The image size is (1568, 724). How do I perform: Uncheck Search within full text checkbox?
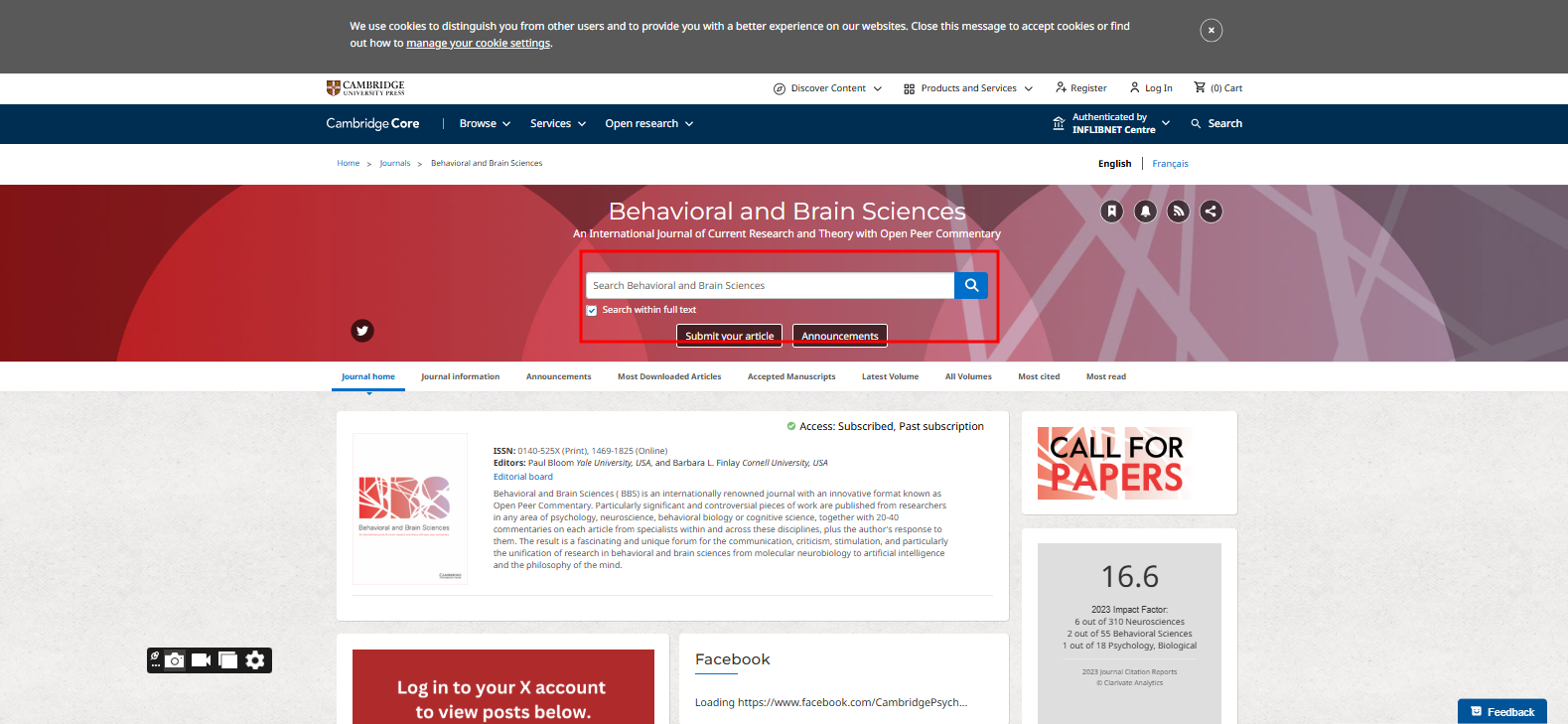coord(592,310)
